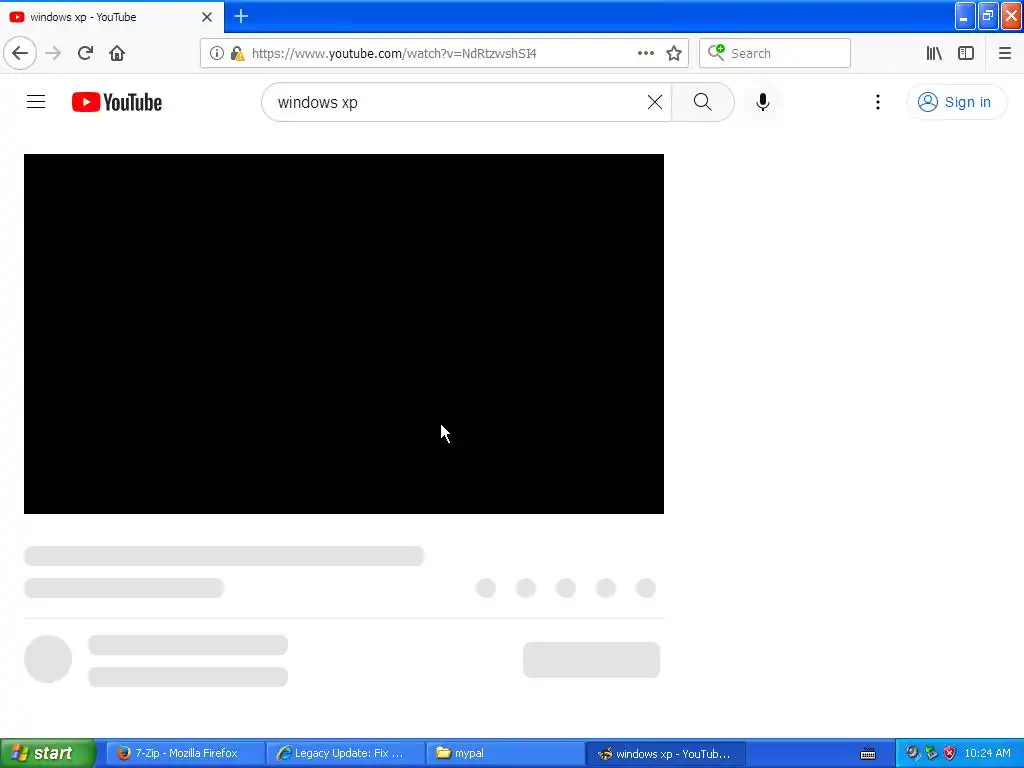The image size is (1024, 768).
Task: Click the on-screen keyboard tray icon
Action: [868, 754]
